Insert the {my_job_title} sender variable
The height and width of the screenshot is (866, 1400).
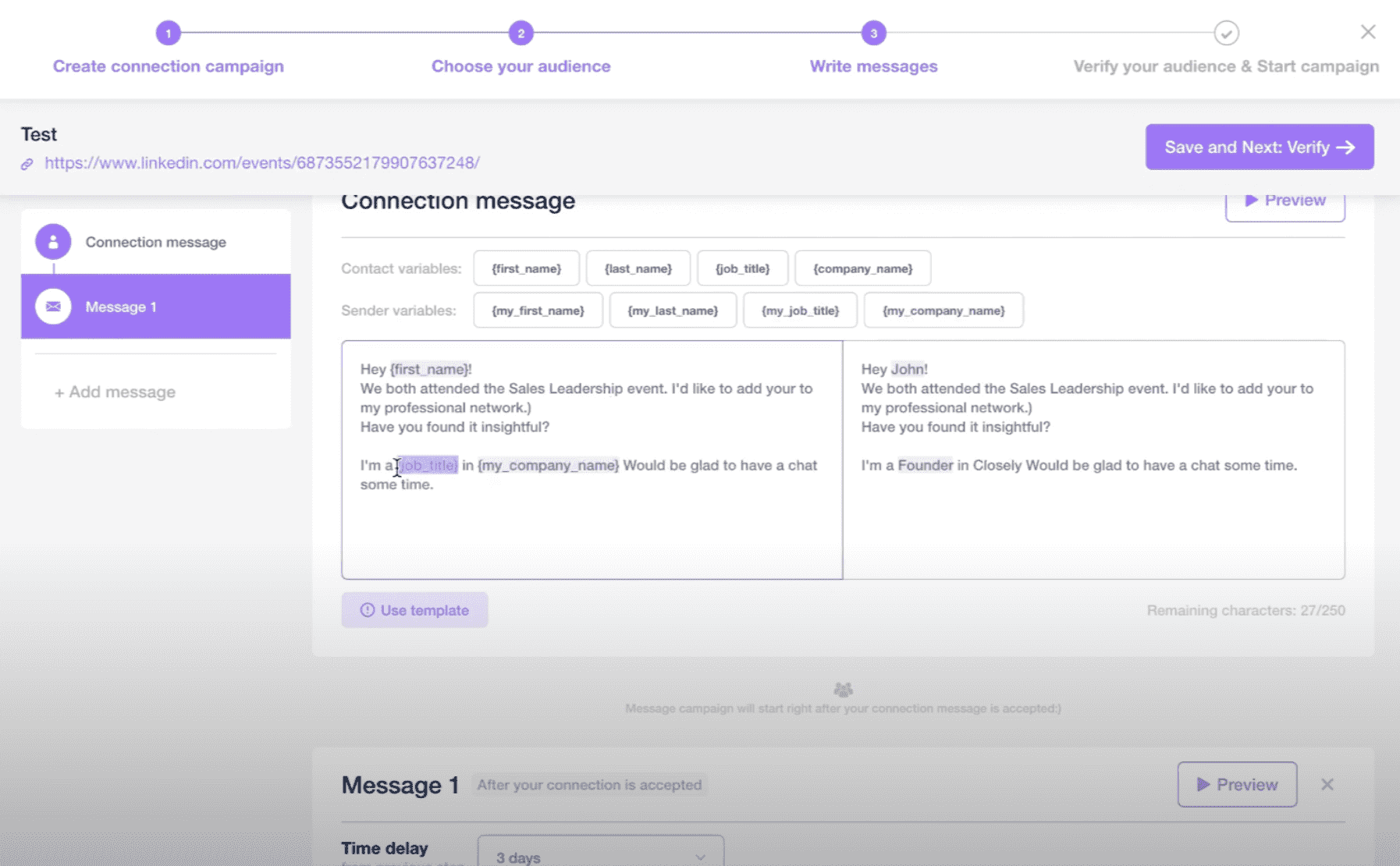(800, 311)
